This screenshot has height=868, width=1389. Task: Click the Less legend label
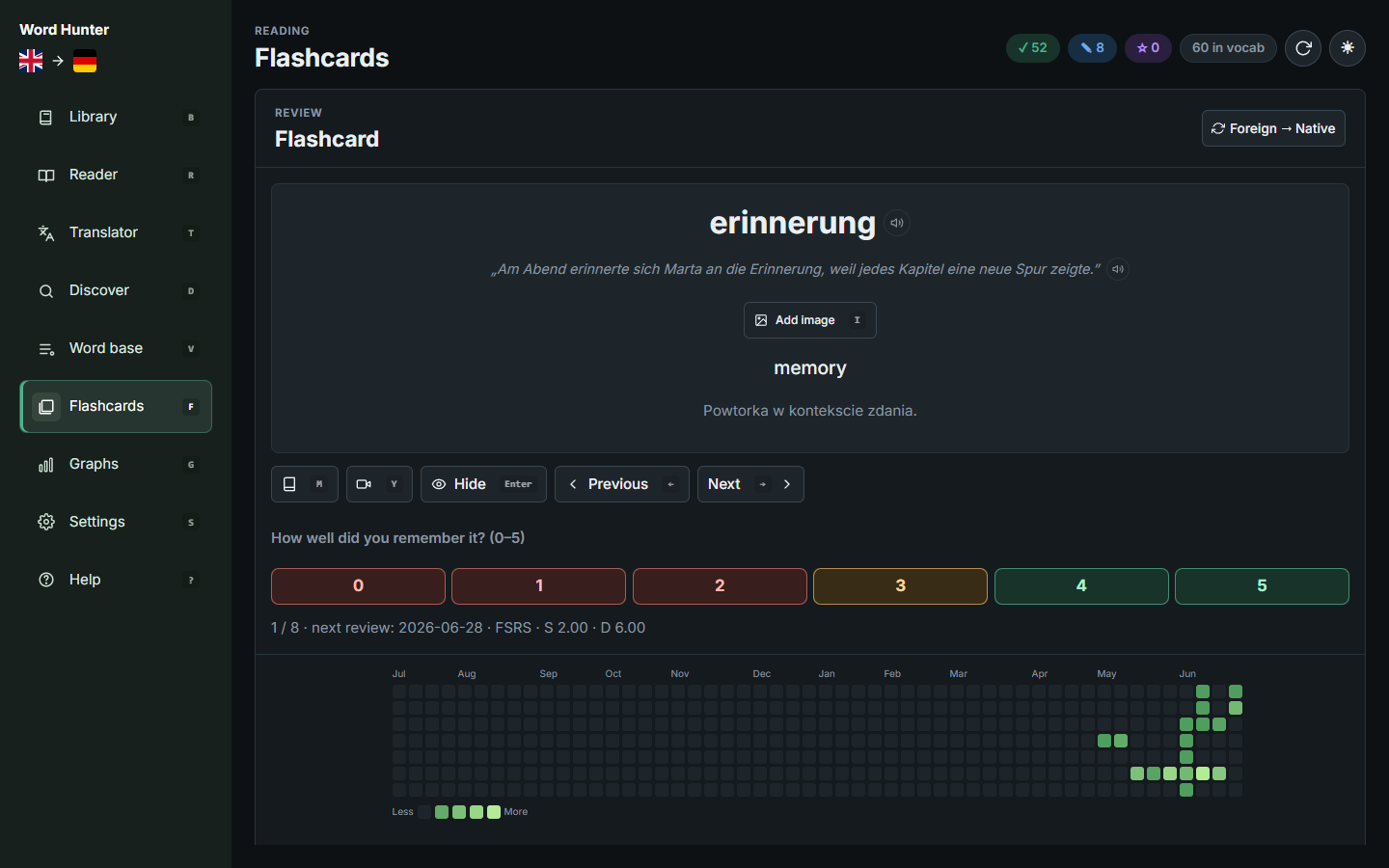(x=402, y=812)
